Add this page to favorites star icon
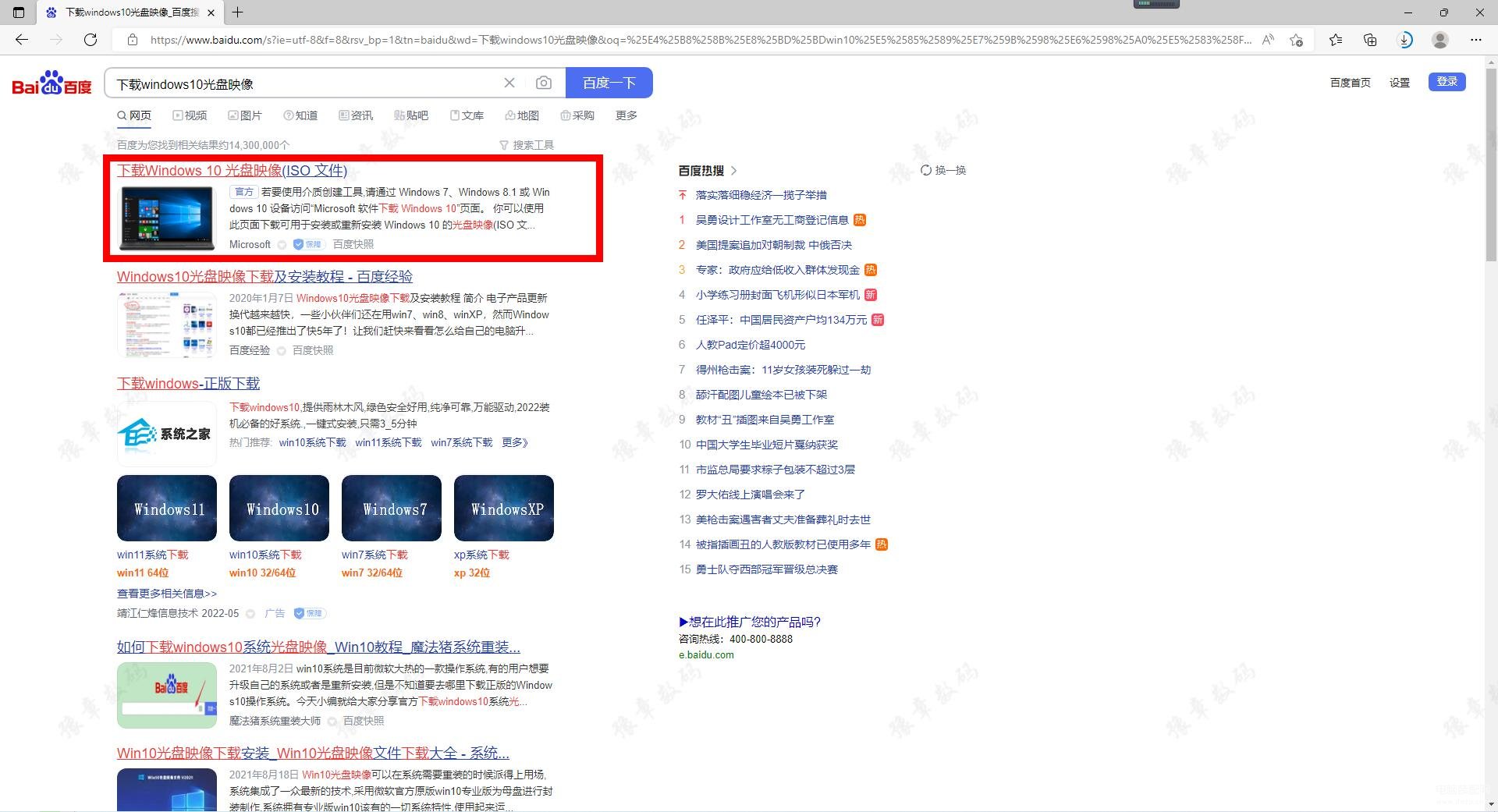 point(1297,40)
